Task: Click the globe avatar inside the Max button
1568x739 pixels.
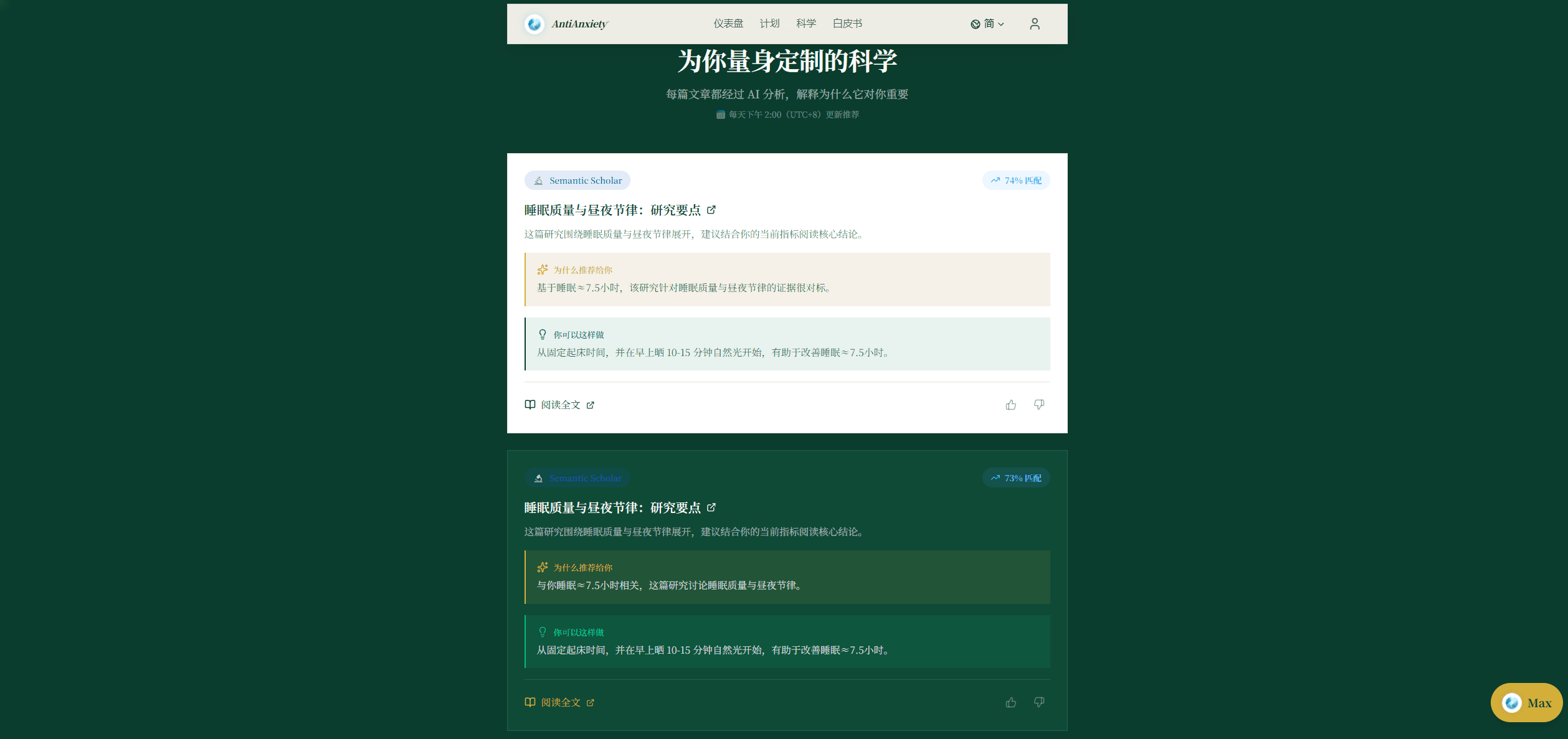Action: [1511, 703]
